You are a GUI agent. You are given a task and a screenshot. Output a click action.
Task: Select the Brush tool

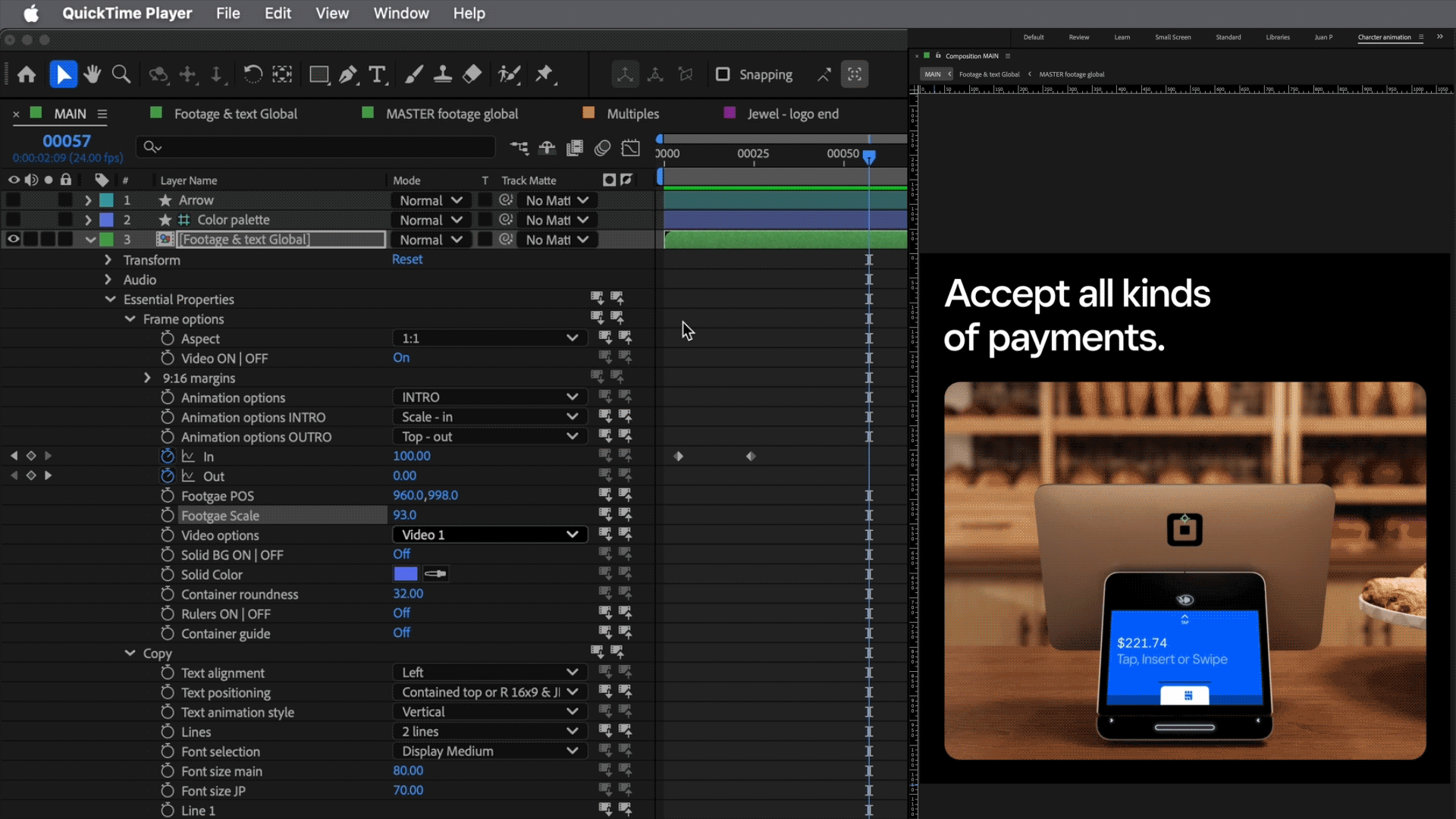[x=414, y=74]
